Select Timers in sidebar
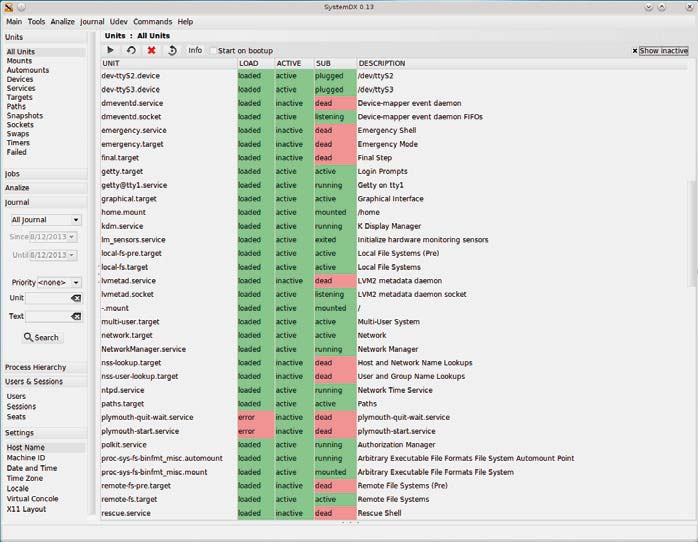This screenshot has width=698, height=542. click(18, 143)
